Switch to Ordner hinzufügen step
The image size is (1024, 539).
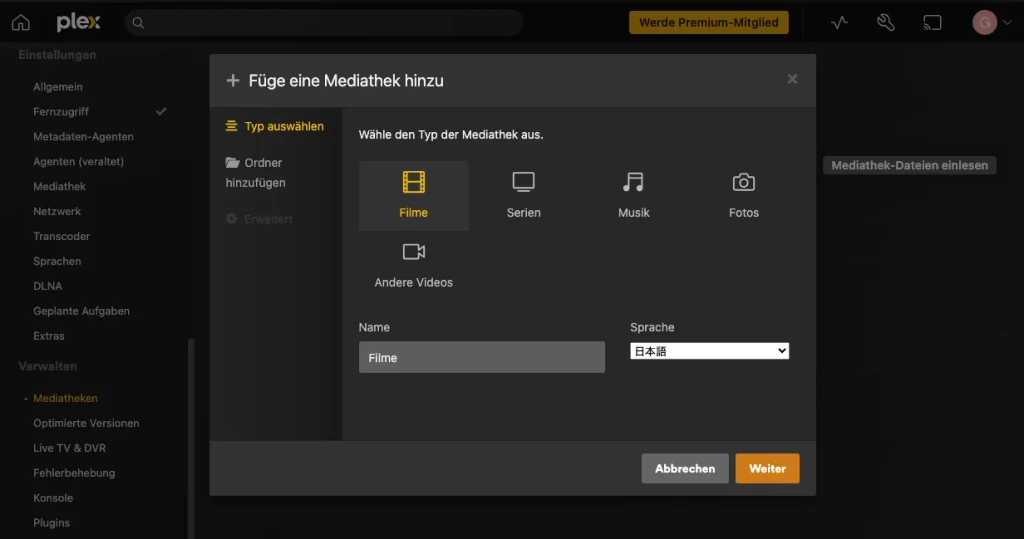pos(255,172)
